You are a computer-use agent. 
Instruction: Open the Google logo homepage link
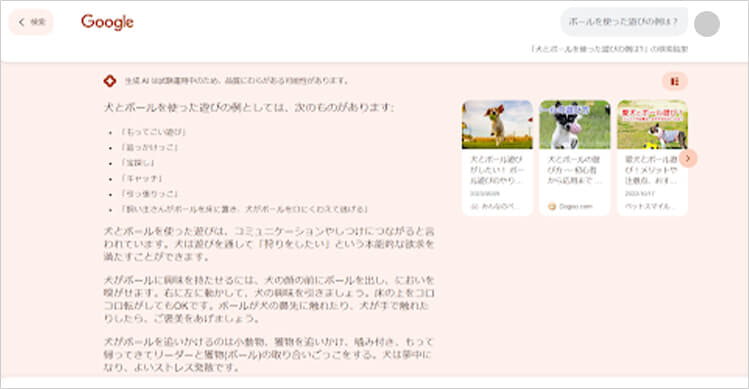pos(107,22)
